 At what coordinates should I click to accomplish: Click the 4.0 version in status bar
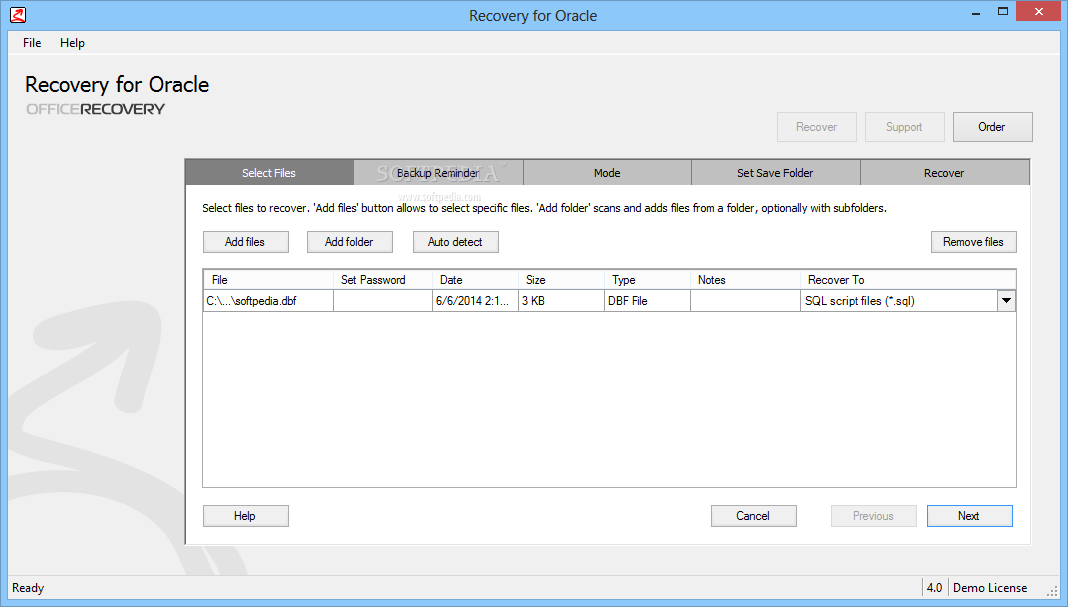[934, 588]
